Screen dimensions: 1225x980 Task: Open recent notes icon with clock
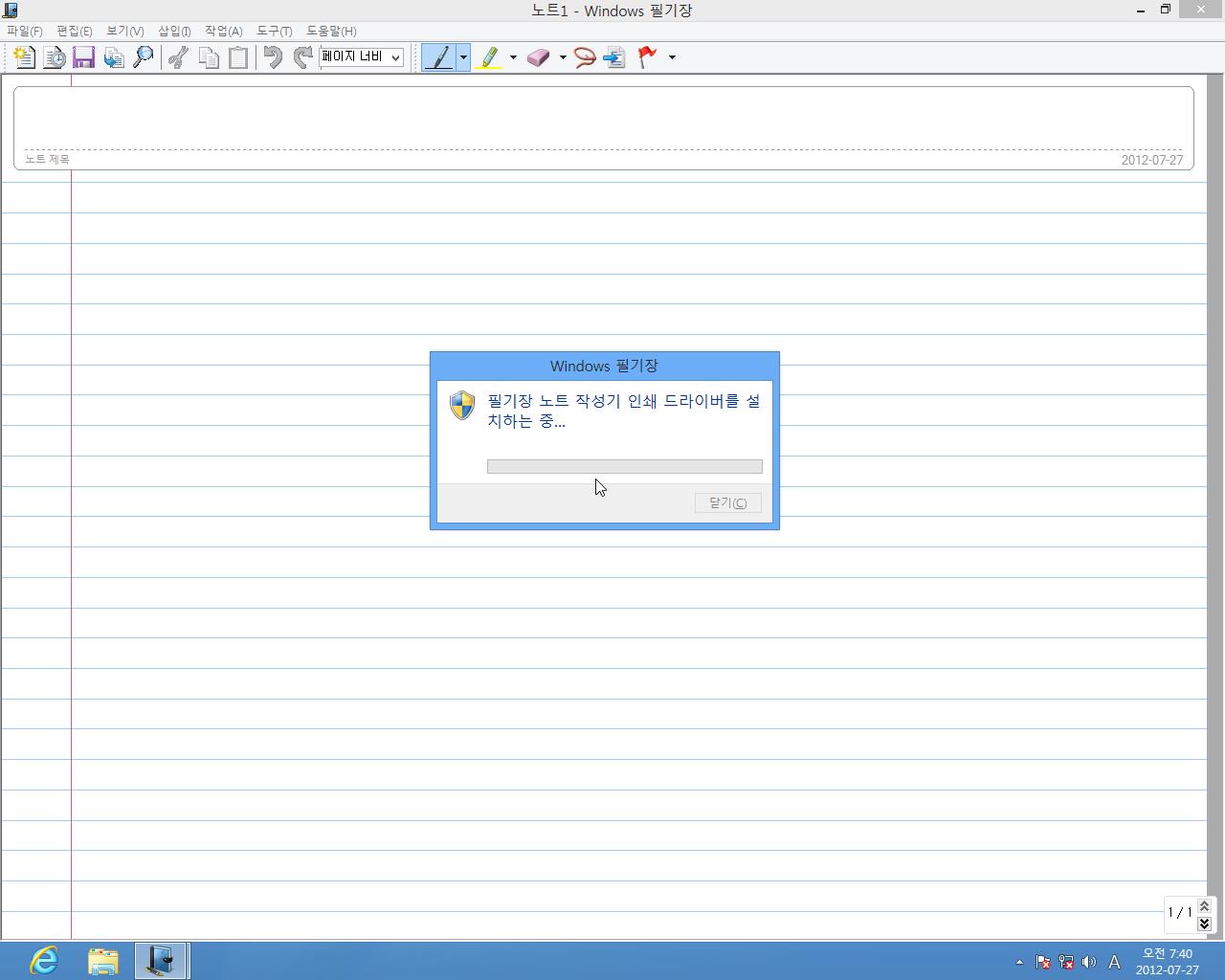tap(55, 57)
